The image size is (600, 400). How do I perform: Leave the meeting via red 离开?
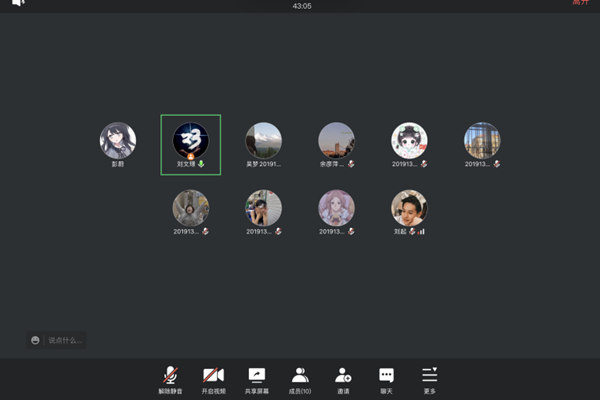tap(581, 3)
